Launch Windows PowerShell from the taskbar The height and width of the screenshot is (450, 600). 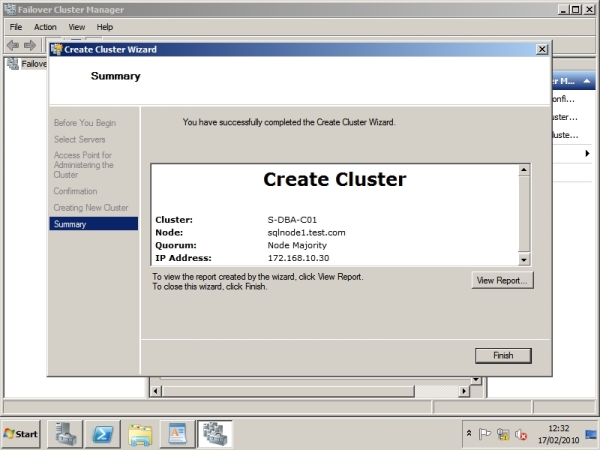103,434
